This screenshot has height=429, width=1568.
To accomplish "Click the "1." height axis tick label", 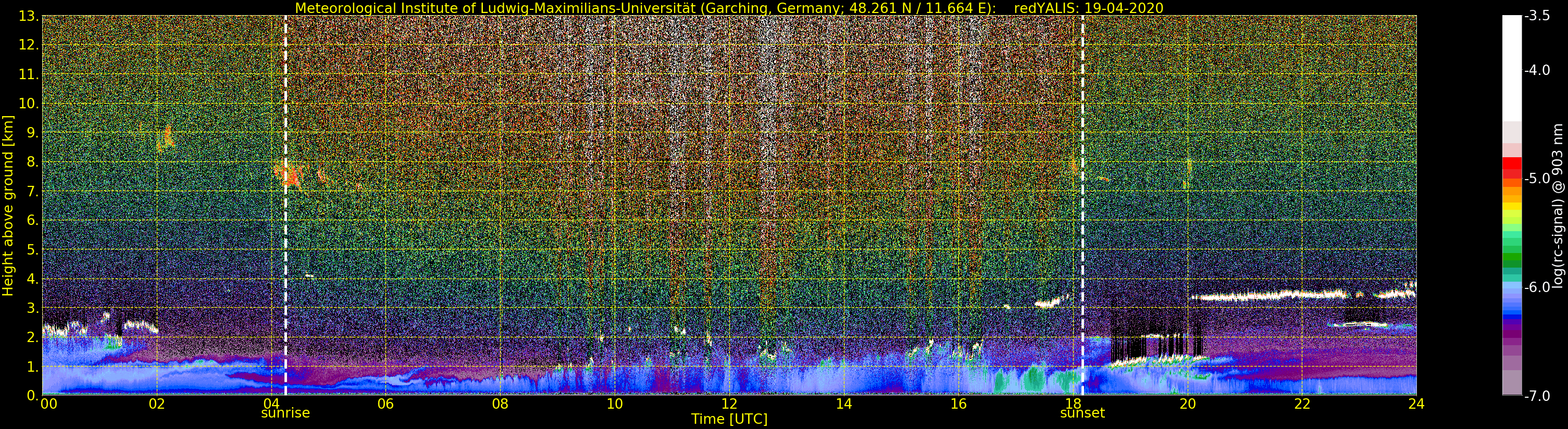I will tap(33, 367).
